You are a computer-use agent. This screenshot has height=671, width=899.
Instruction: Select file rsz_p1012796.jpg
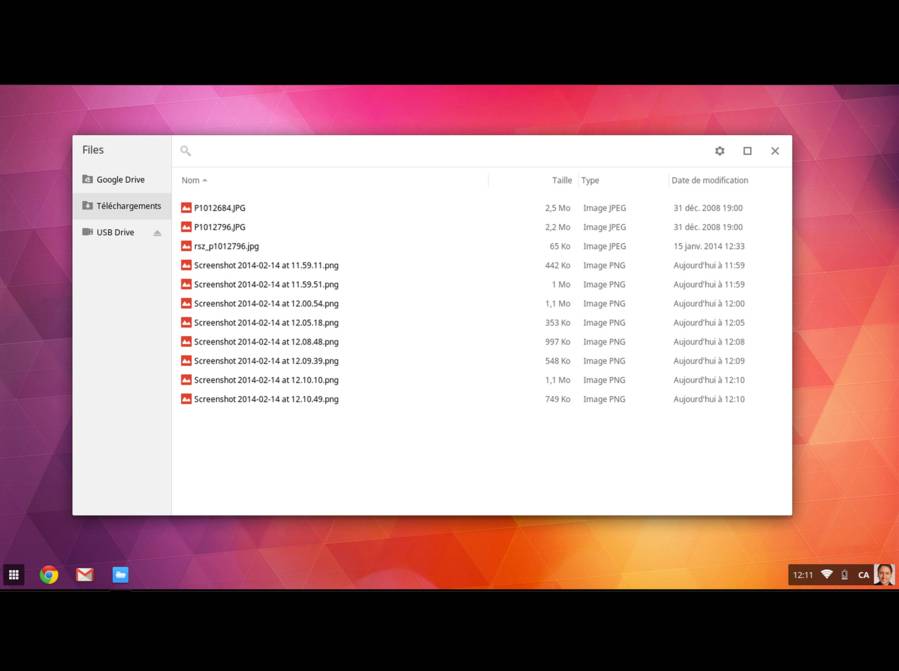pyautogui.click(x=226, y=246)
